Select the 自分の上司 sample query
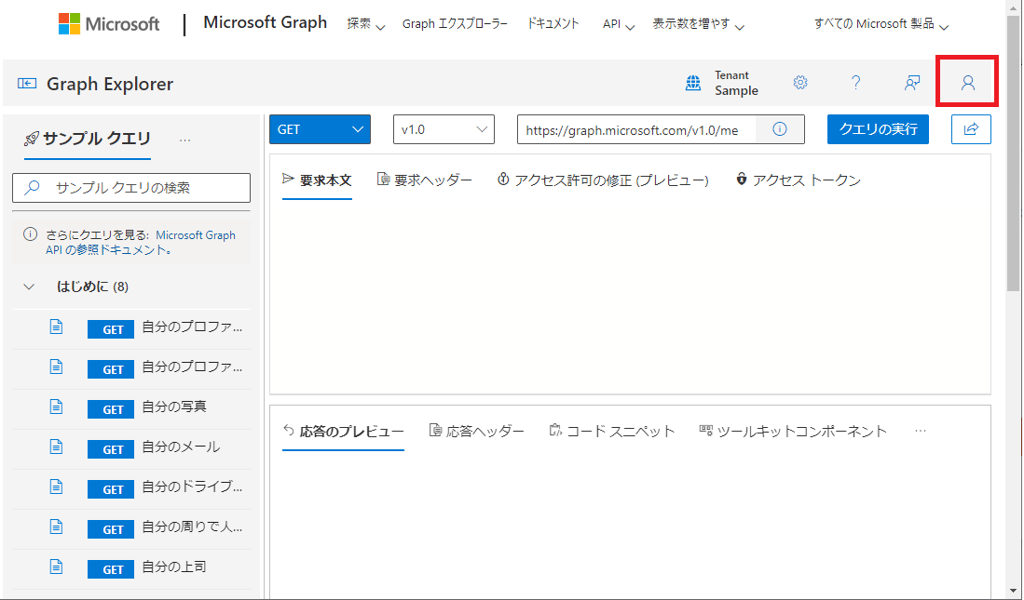The image size is (1024, 600). (x=174, y=566)
